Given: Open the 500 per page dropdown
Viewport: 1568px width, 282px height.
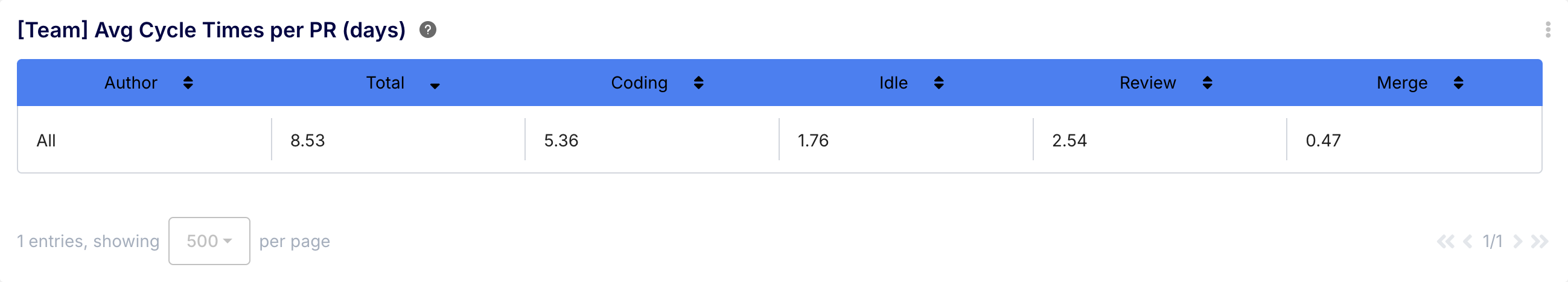Looking at the screenshot, I should point(209,241).
